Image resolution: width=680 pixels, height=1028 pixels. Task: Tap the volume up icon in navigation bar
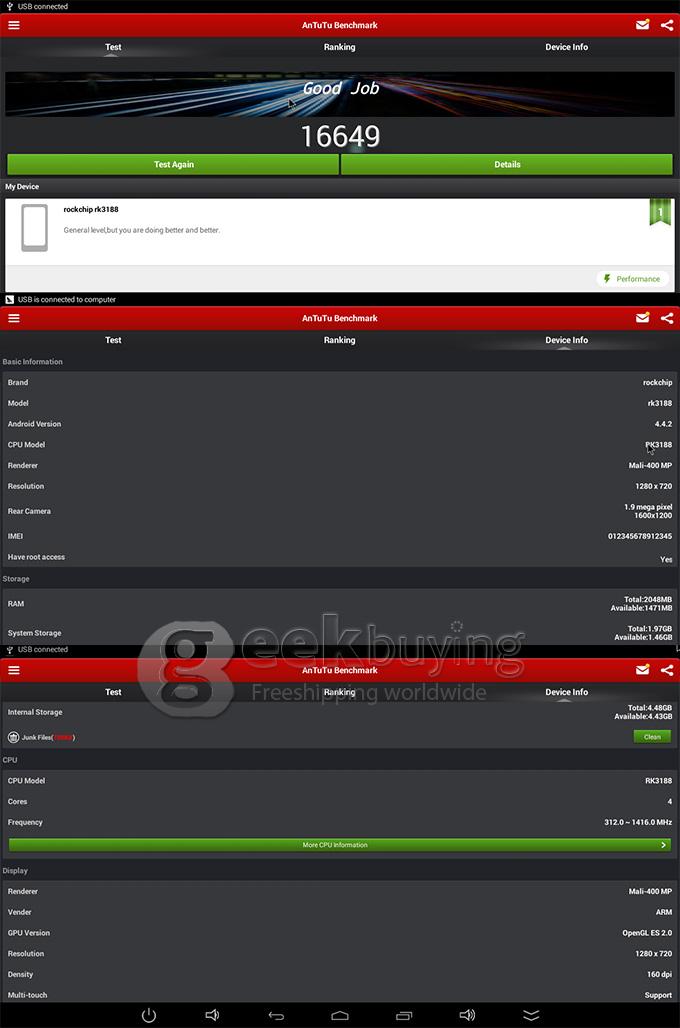[x=468, y=1015]
